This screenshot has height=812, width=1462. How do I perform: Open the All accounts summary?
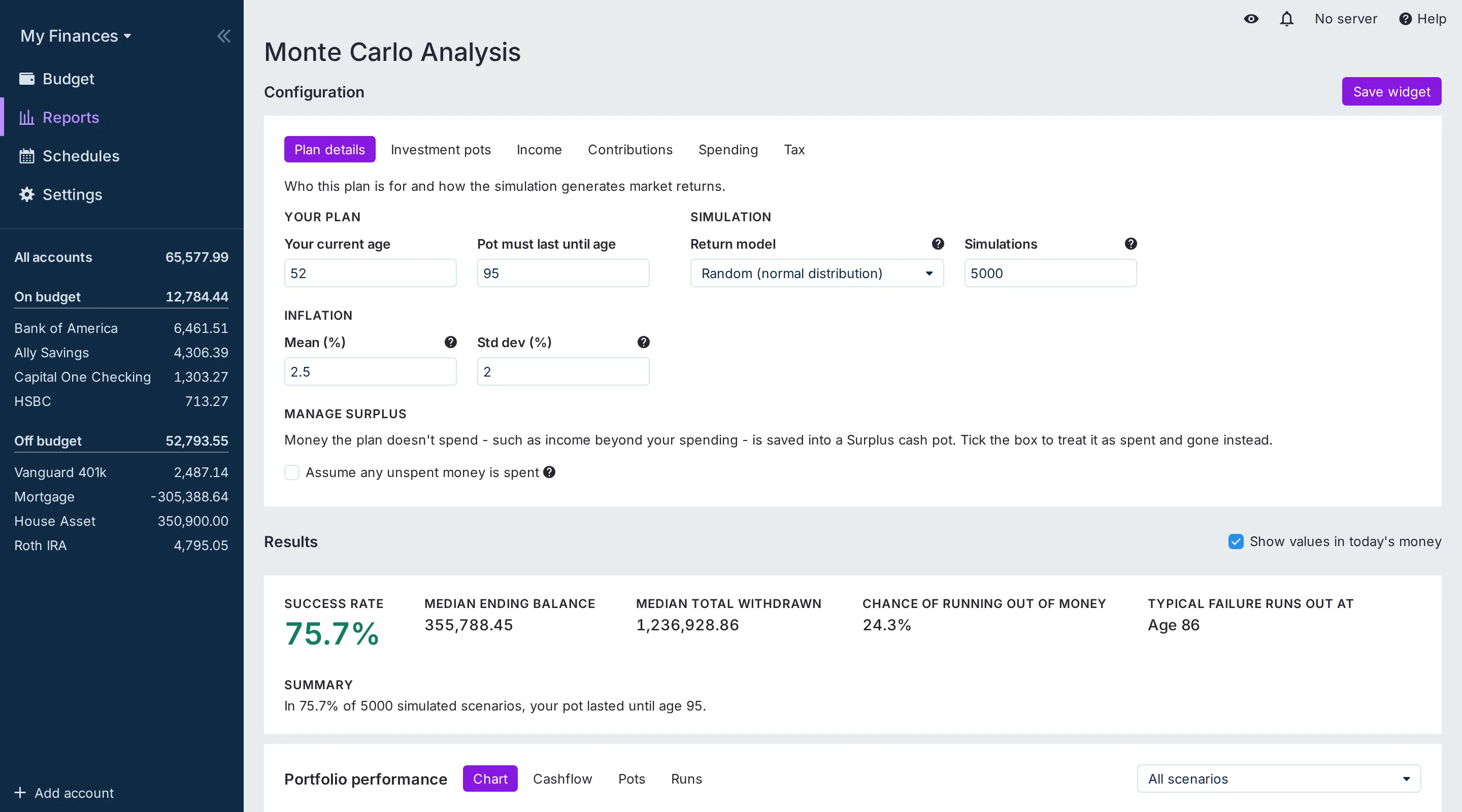[x=121, y=257]
